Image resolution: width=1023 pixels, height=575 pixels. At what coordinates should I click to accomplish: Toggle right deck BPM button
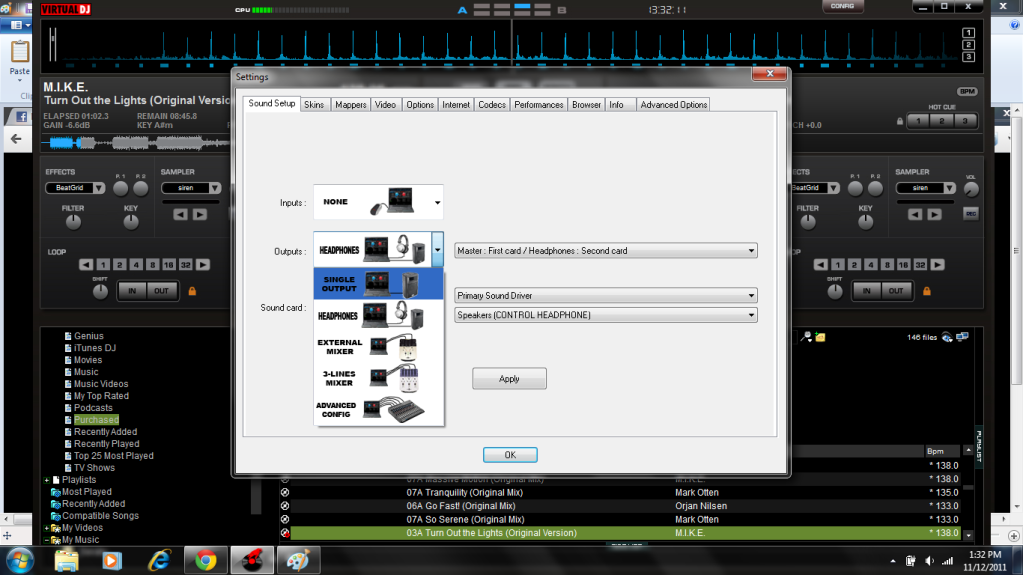click(x=967, y=91)
